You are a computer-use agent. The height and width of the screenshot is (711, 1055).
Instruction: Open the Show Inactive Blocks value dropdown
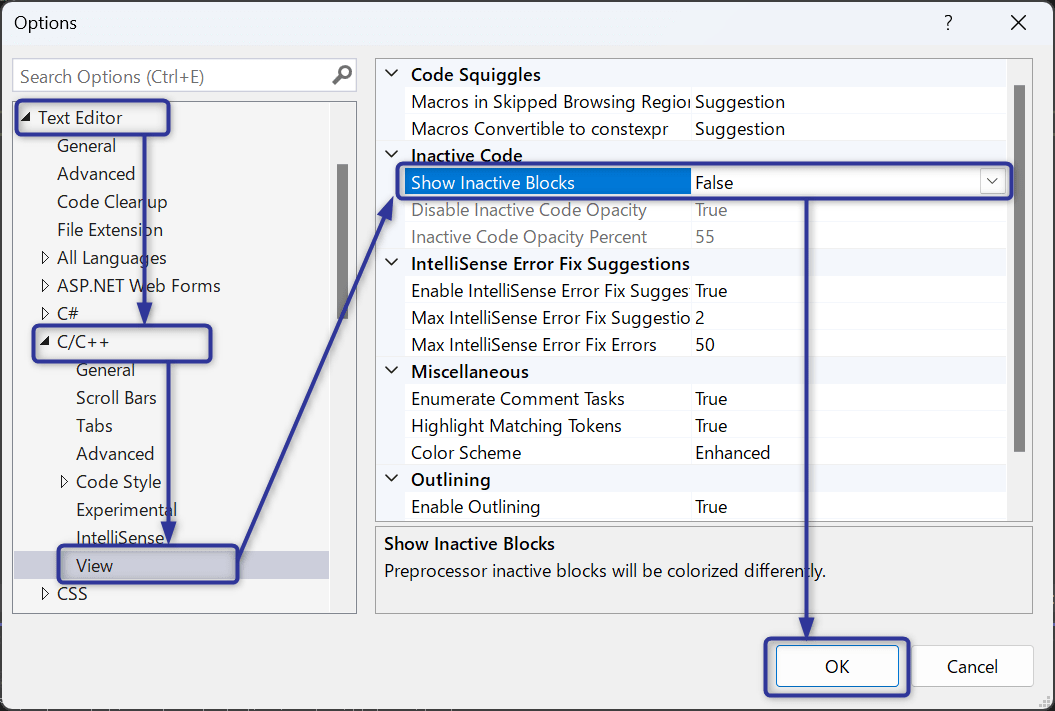992,181
